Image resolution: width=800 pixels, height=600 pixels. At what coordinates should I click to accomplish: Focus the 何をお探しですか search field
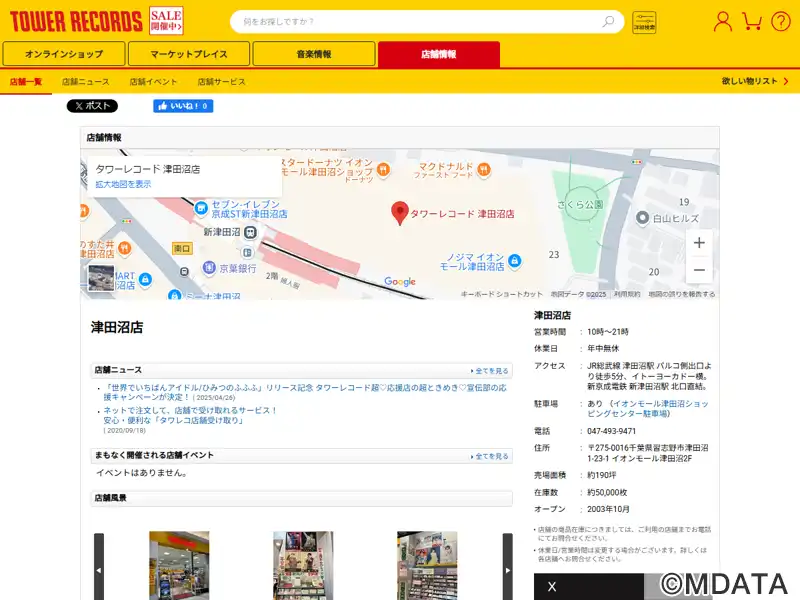point(427,21)
